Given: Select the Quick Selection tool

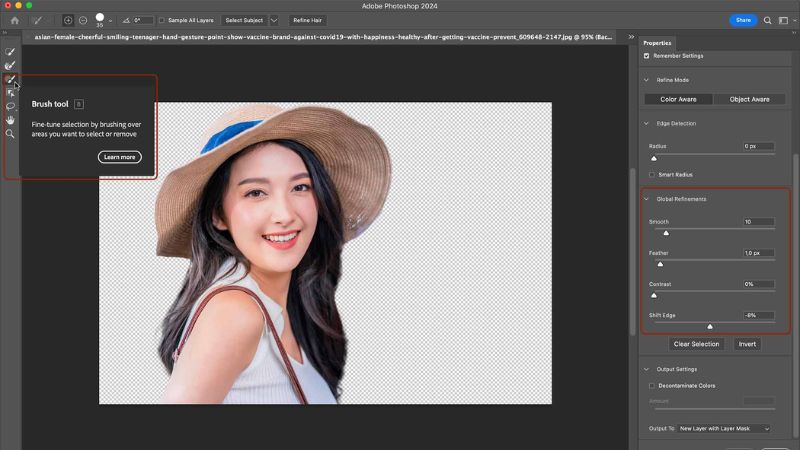Looking at the screenshot, I should pyautogui.click(x=10, y=52).
